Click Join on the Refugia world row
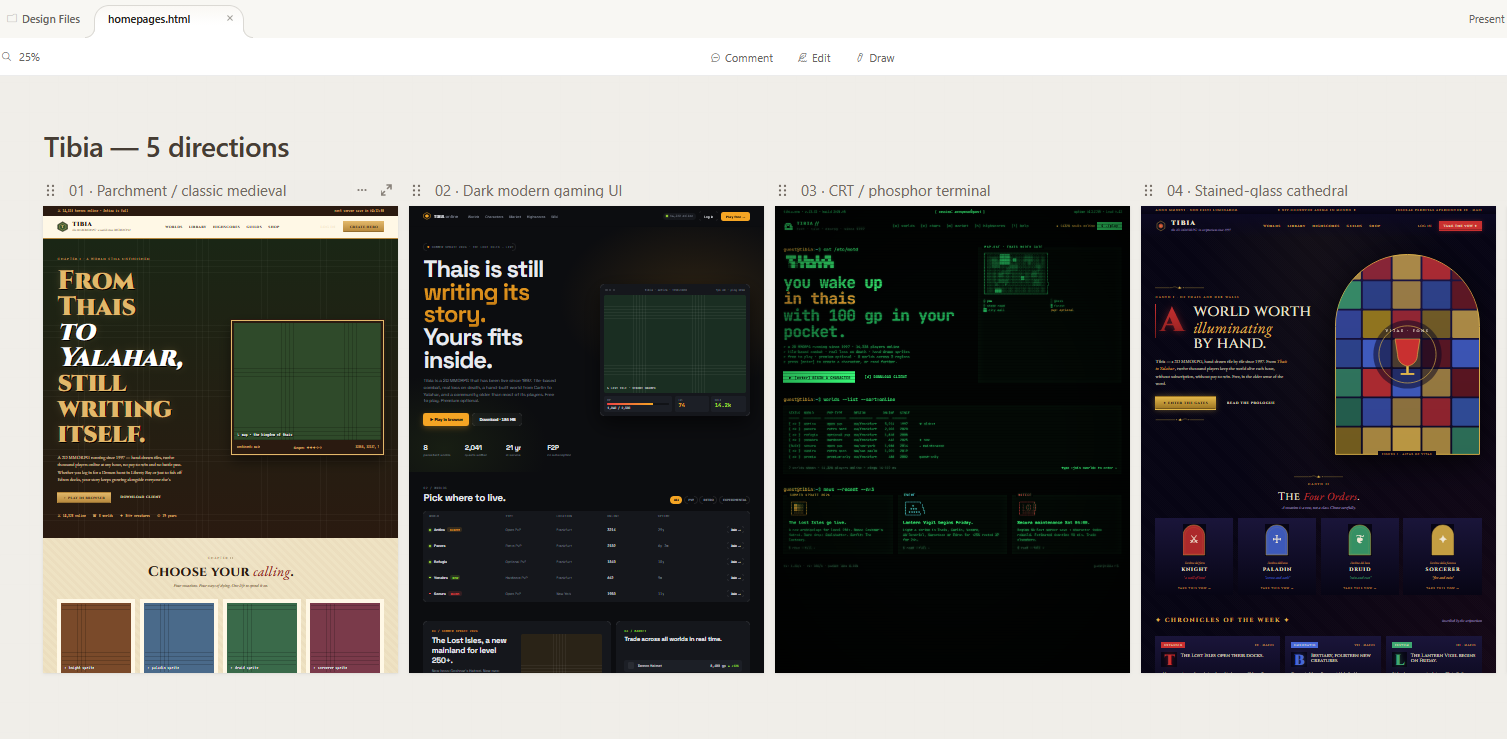1507x739 pixels. pyautogui.click(x=736, y=562)
